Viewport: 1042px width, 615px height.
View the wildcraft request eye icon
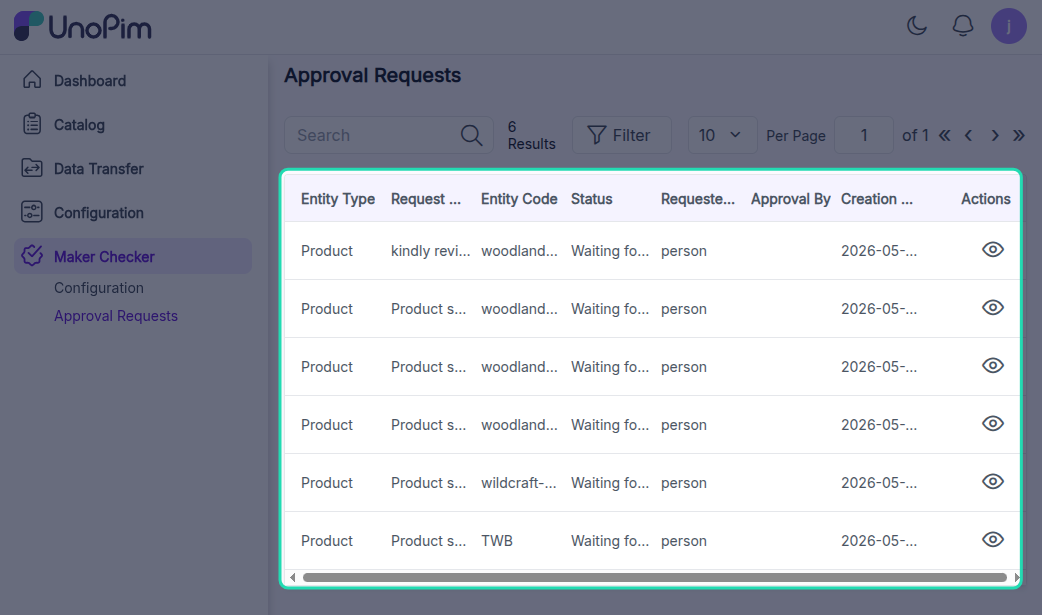[993, 481]
